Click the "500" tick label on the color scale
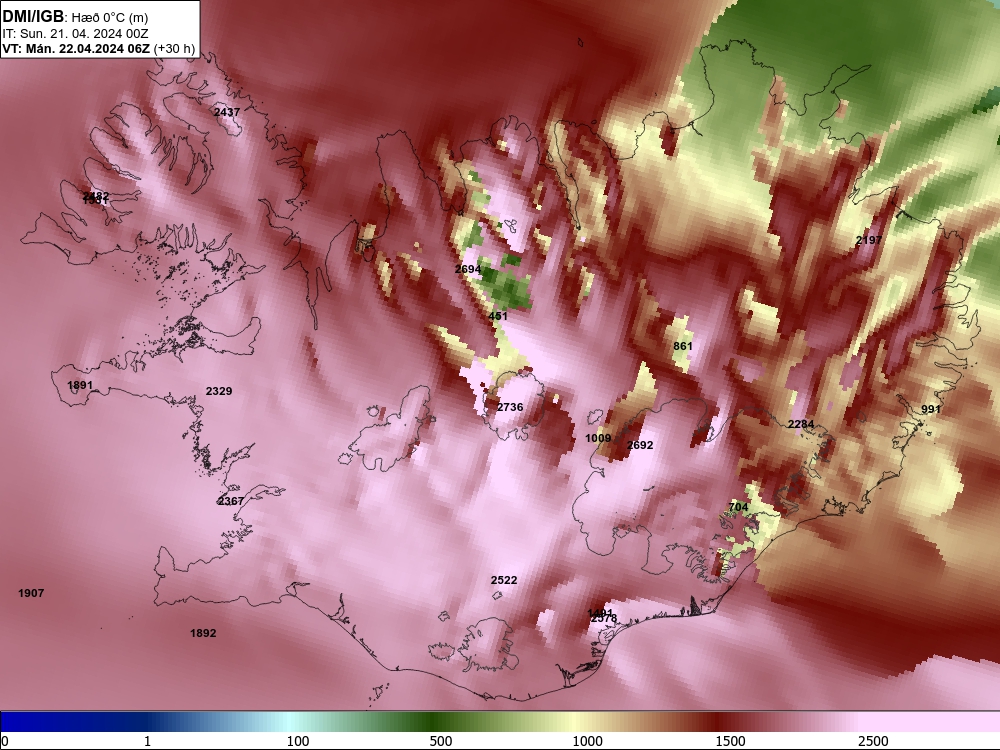Image resolution: width=1000 pixels, height=750 pixels. pyautogui.click(x=441, y=741)
